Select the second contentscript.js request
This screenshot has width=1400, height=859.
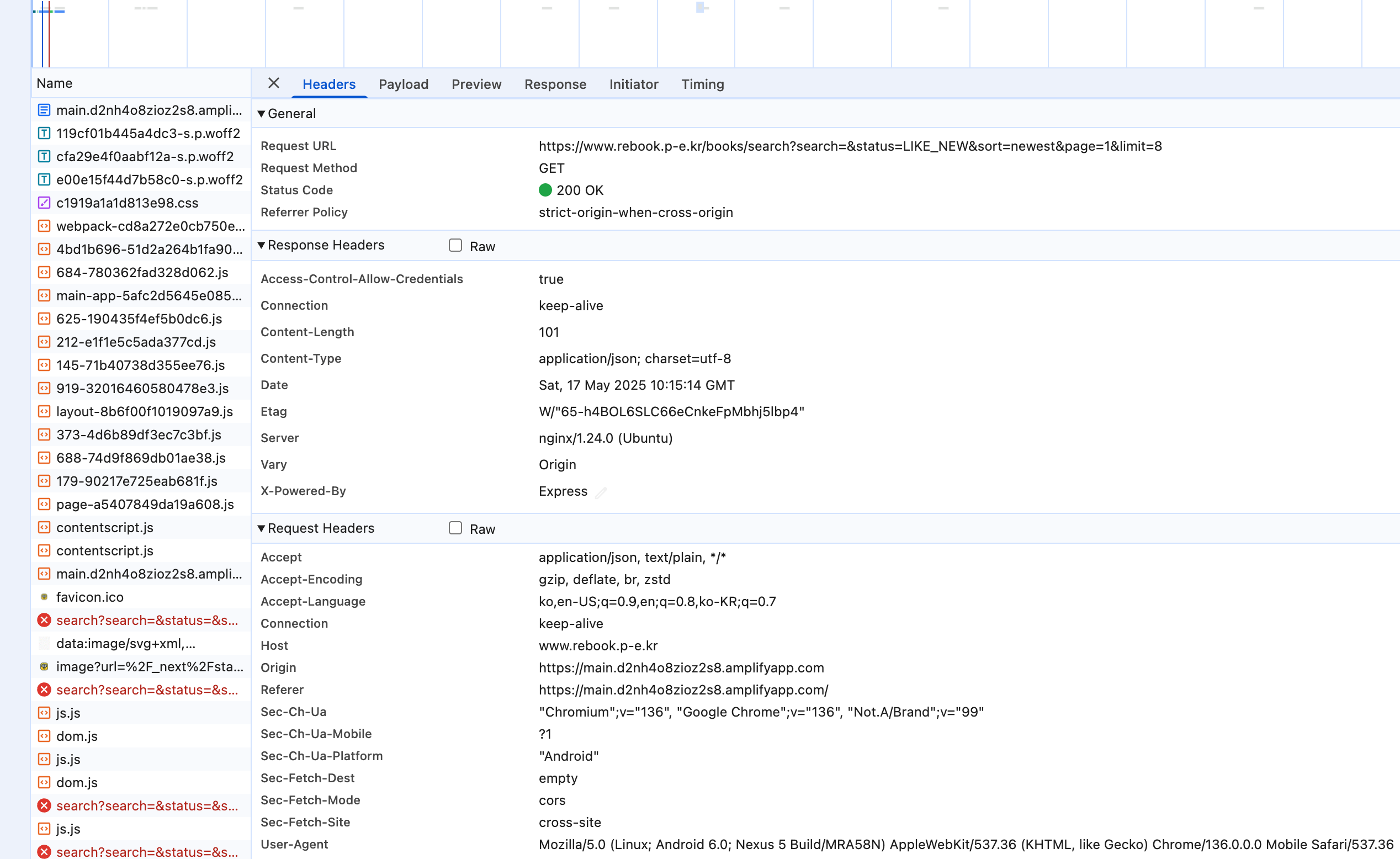(x=141, y=550)
